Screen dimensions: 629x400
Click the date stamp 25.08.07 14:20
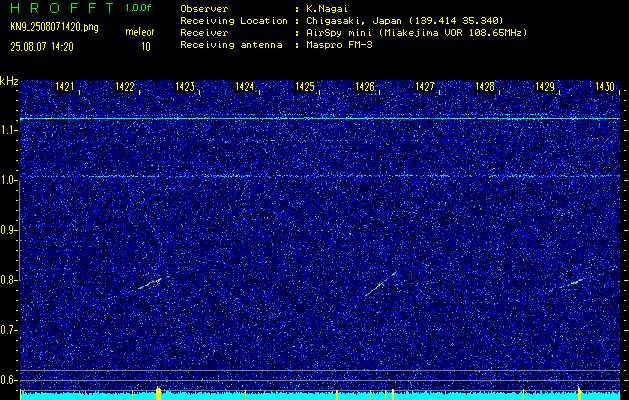[42, 47]
